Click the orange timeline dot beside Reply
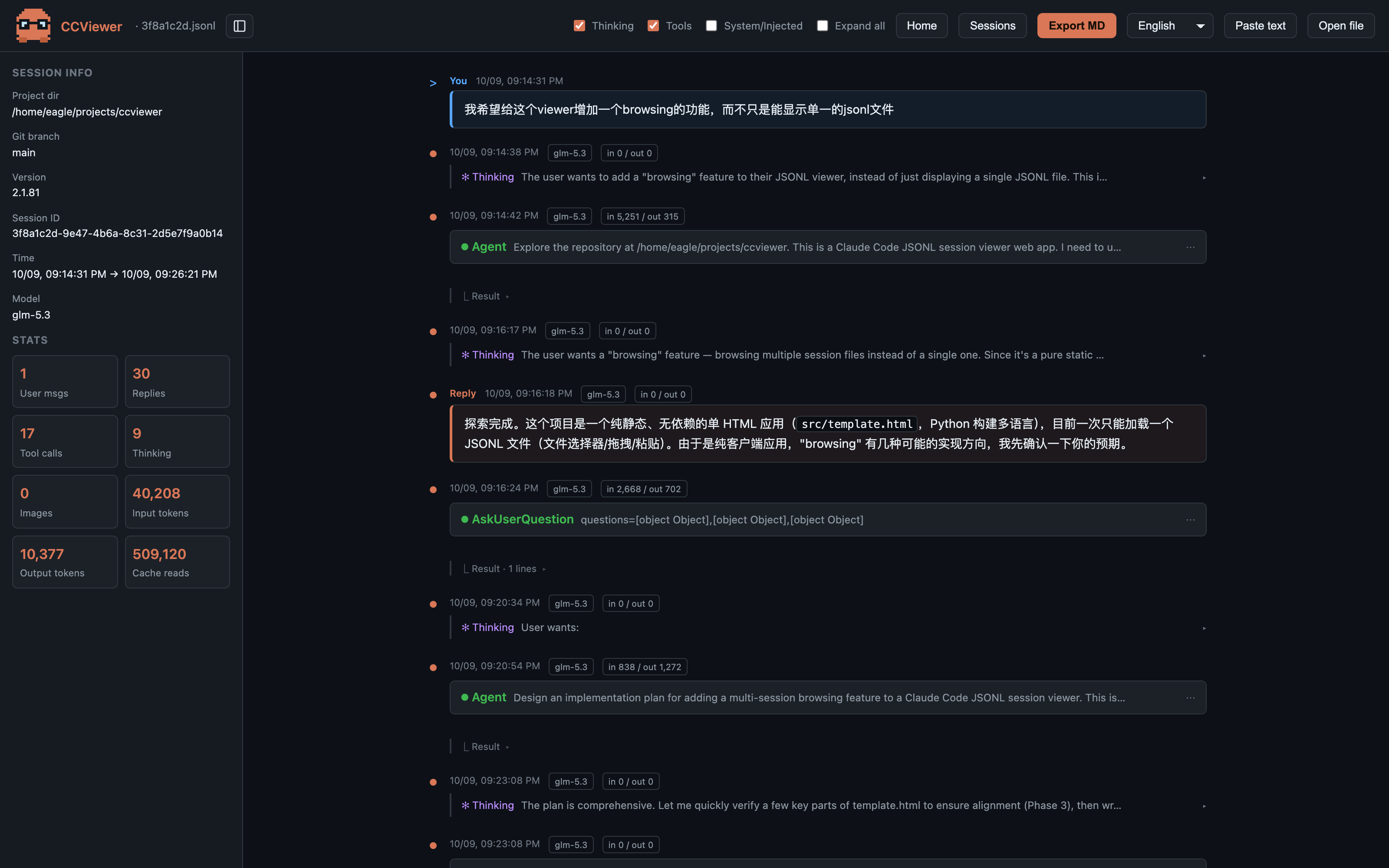Viewport: 1389px width, 868px height. tap(433, 395)
